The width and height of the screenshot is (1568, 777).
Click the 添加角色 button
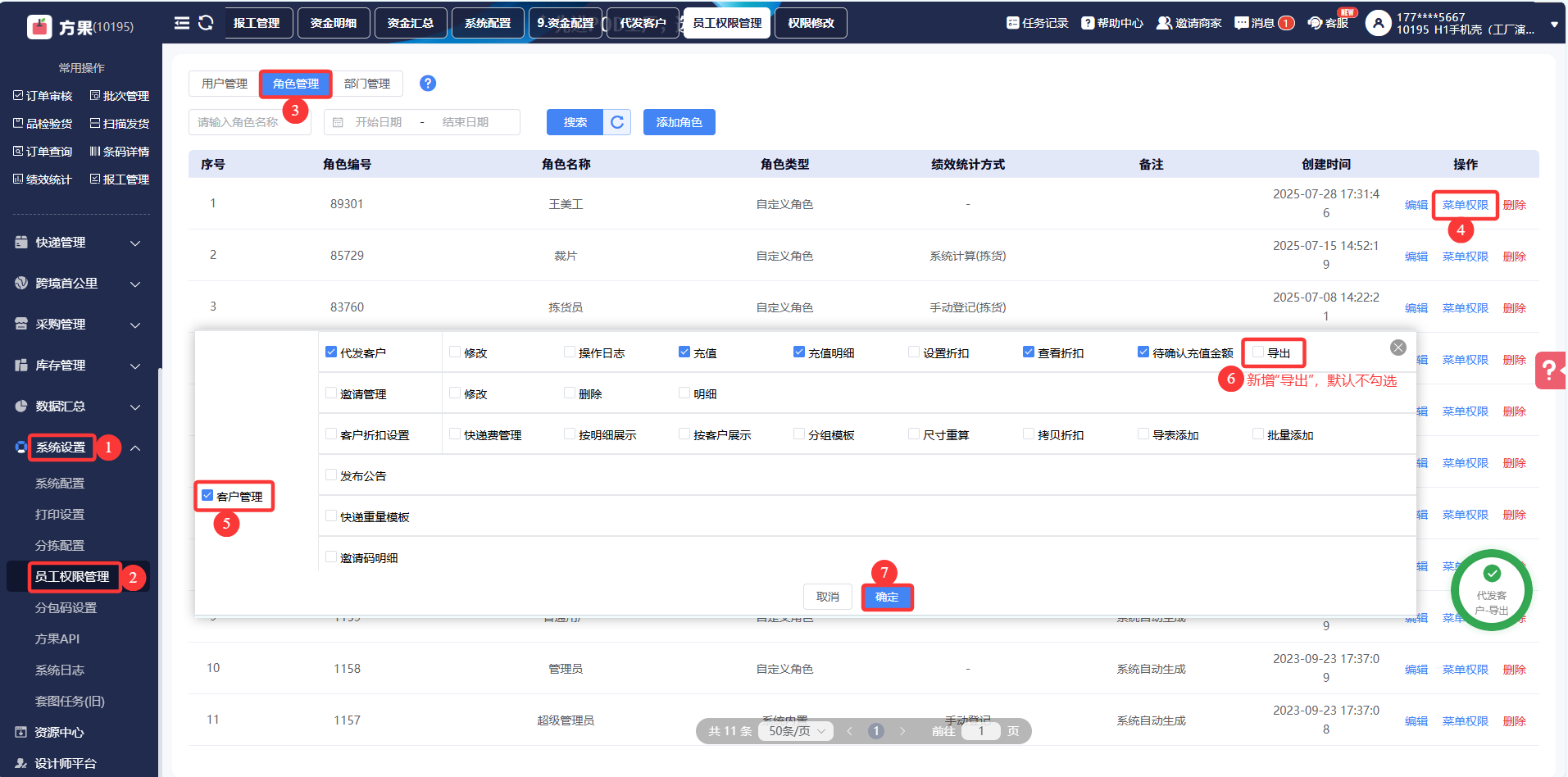pyautogui.click(x=679, y=122)
